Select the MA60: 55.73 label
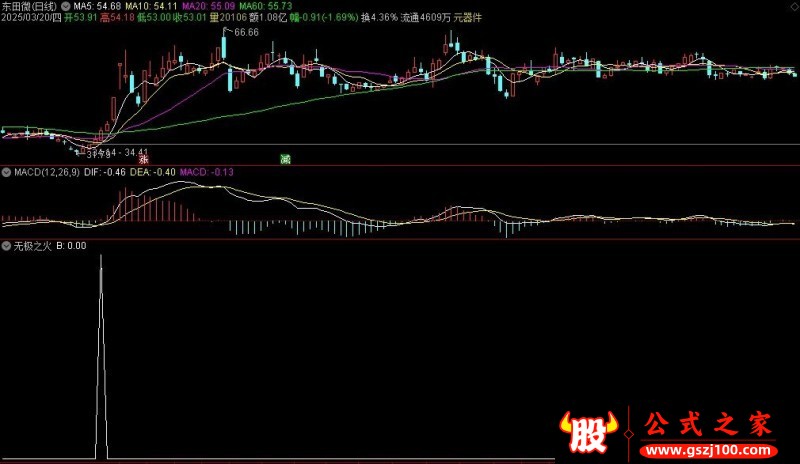Image resolution: width=800 pixels, height=464 pixels. (265, 7)
